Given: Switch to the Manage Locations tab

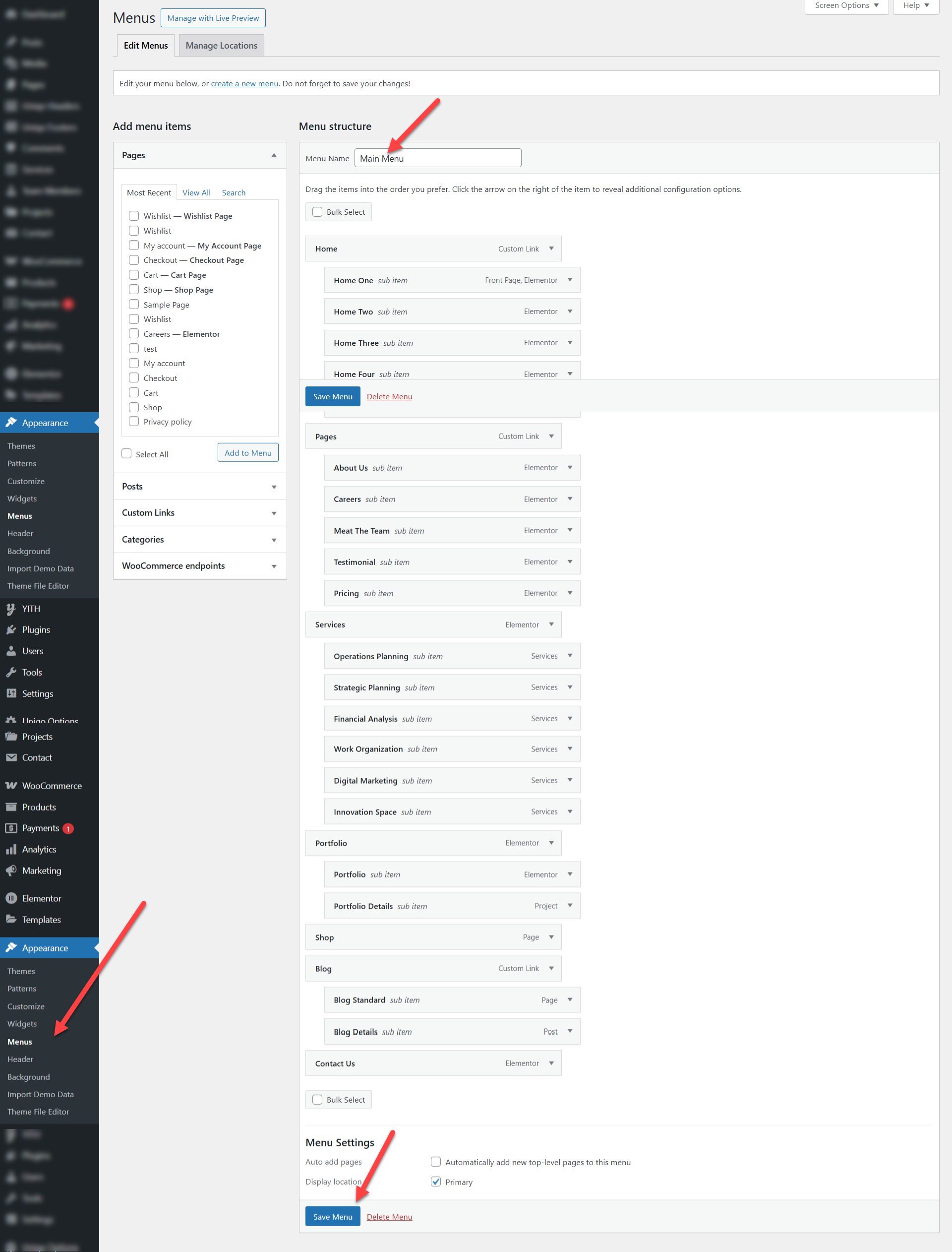Looking at the screenshot, I should [x=221, y=45].
